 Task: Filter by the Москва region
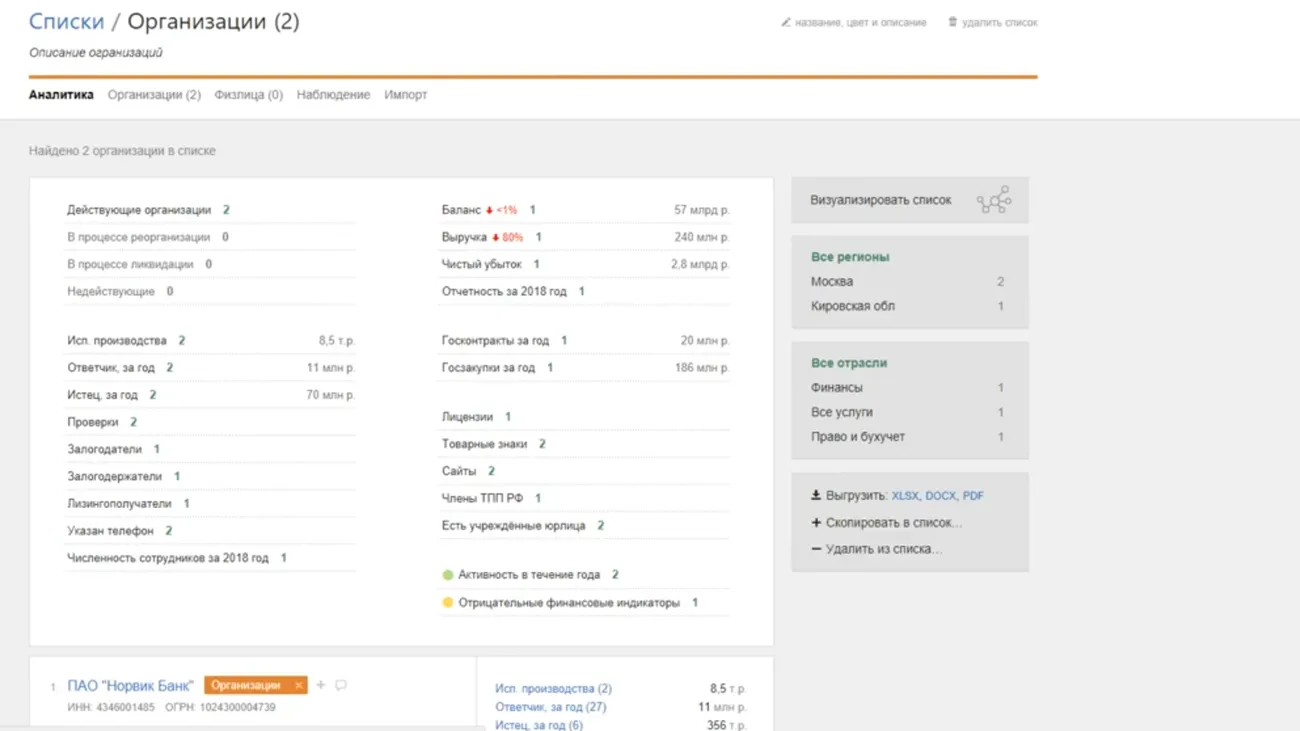(x=832, y=282)
